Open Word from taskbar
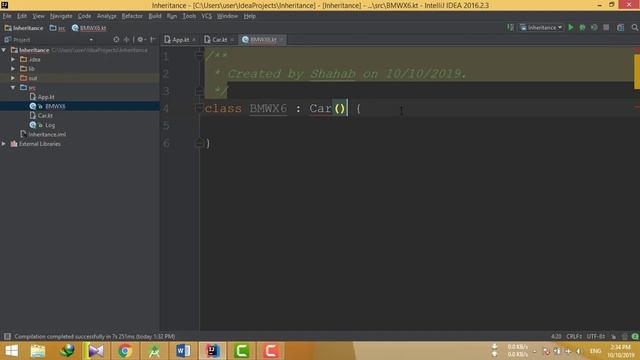 pyautogui.click(x=183, y=351)
